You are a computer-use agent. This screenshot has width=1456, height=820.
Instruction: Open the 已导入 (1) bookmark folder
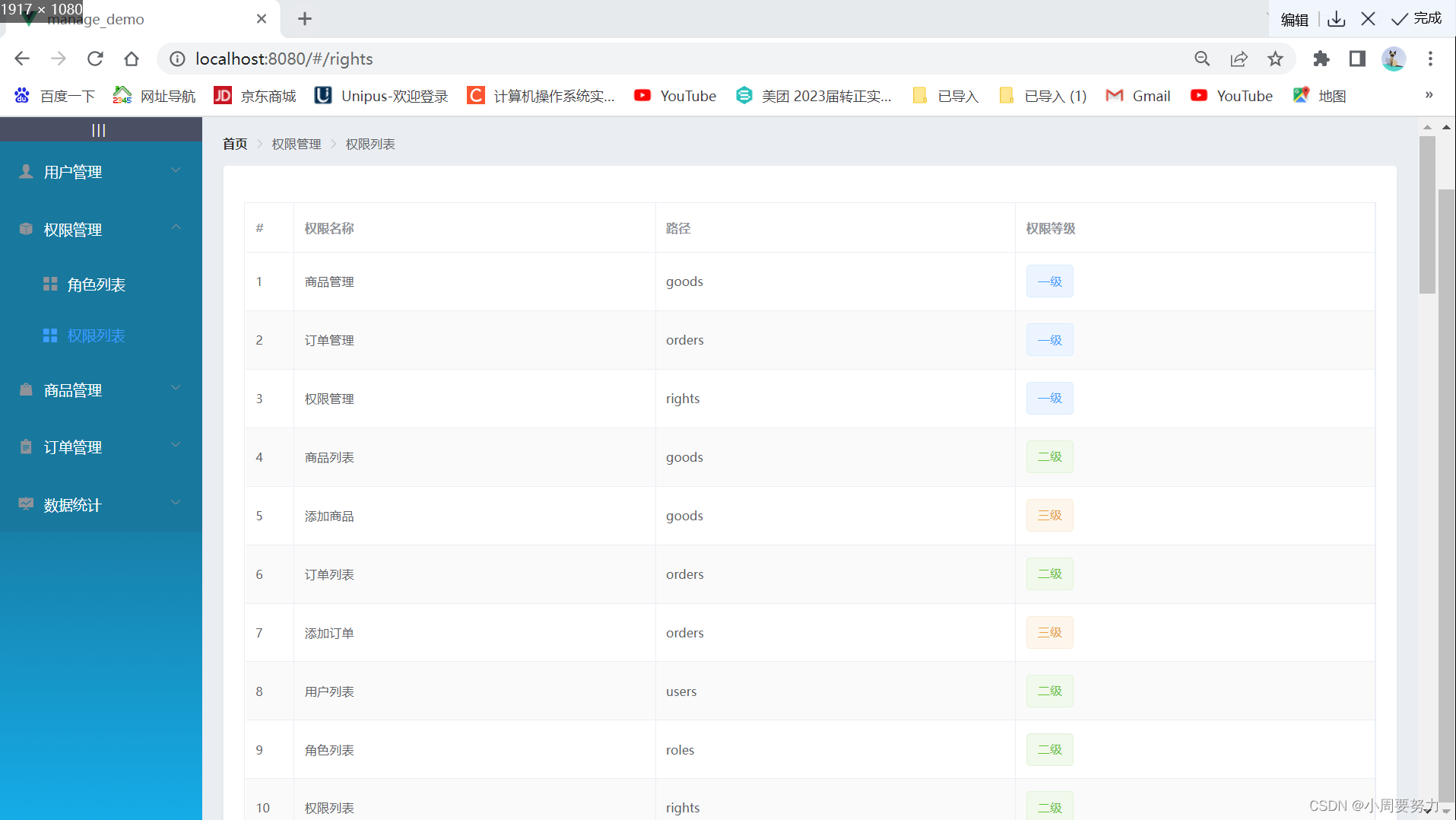tap(1043, 96)
